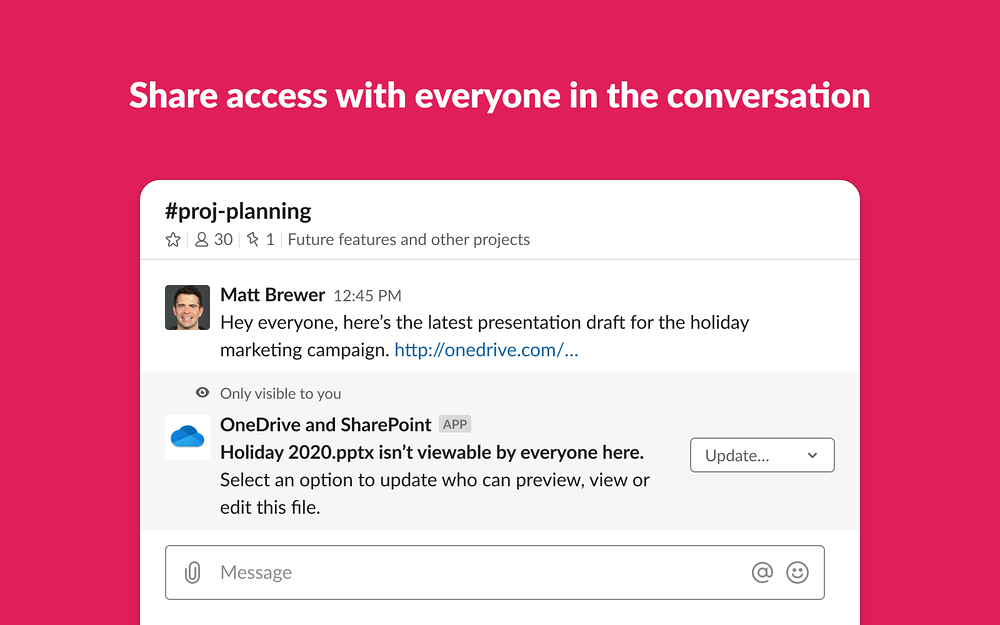Click the OneDrive cloud app icon
Screen dimensions: 1000x625
[187, 437]
